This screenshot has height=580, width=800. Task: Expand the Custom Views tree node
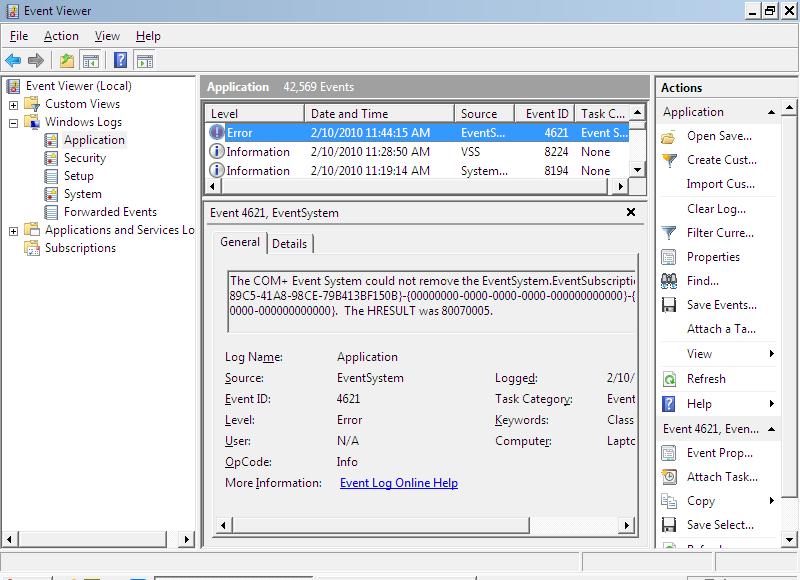[x=14, y=105]
